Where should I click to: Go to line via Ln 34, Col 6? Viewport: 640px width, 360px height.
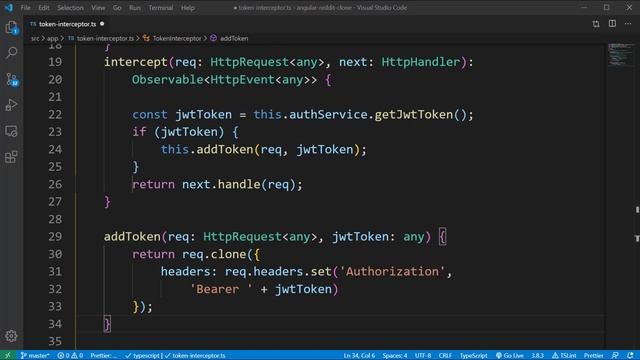click(359, 356)
